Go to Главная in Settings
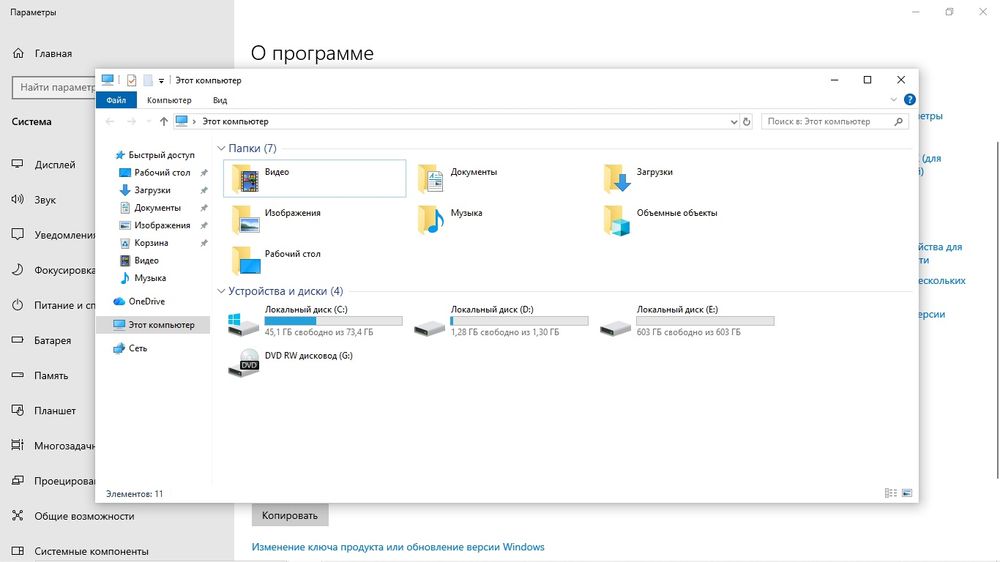1000x562 pixels. [x=54, y=54]
